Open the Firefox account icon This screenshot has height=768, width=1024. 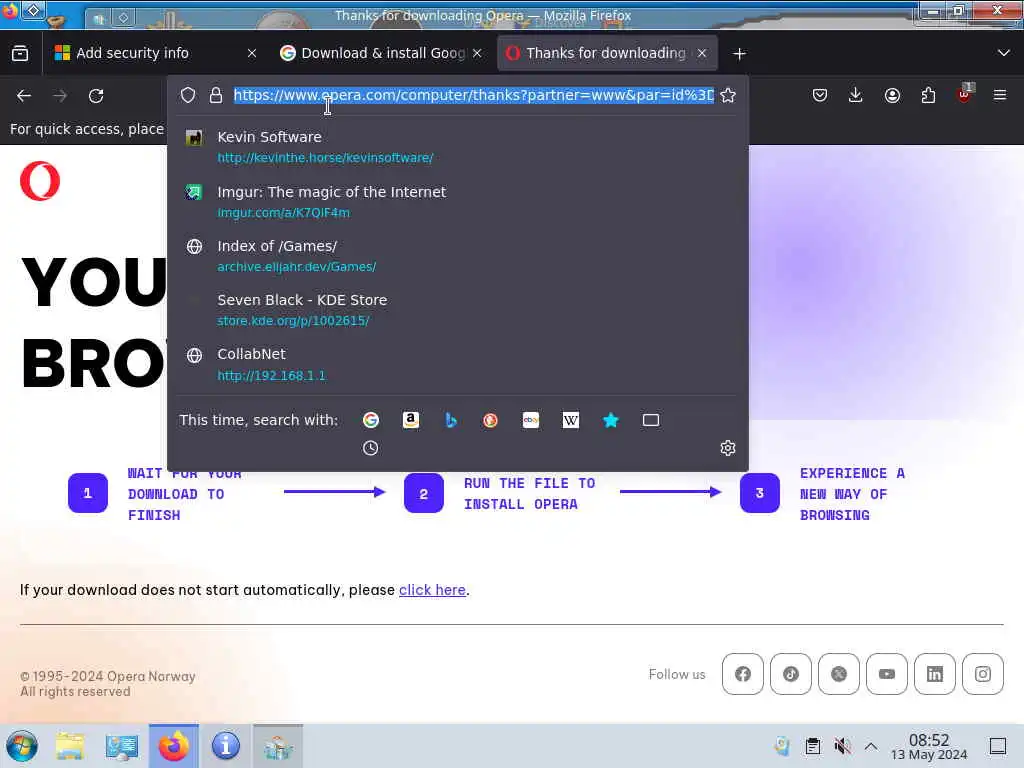(x=892, y=95)
